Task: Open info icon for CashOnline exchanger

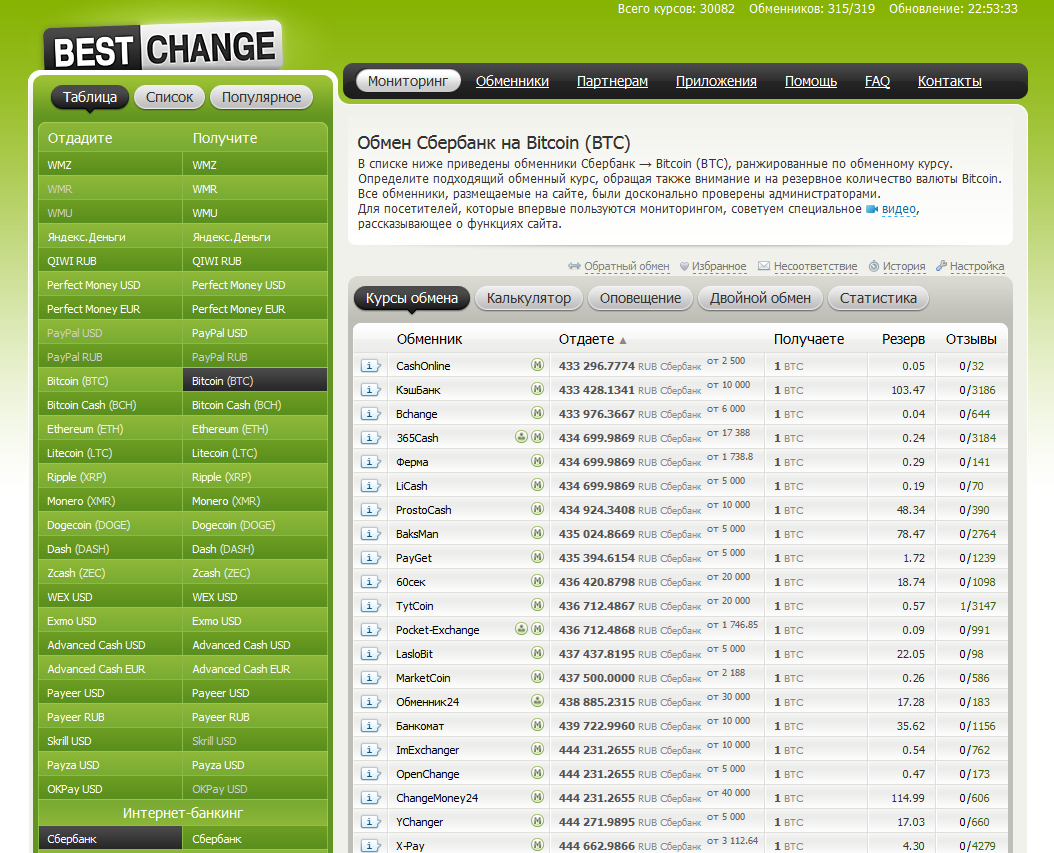Action: (370, 366)
